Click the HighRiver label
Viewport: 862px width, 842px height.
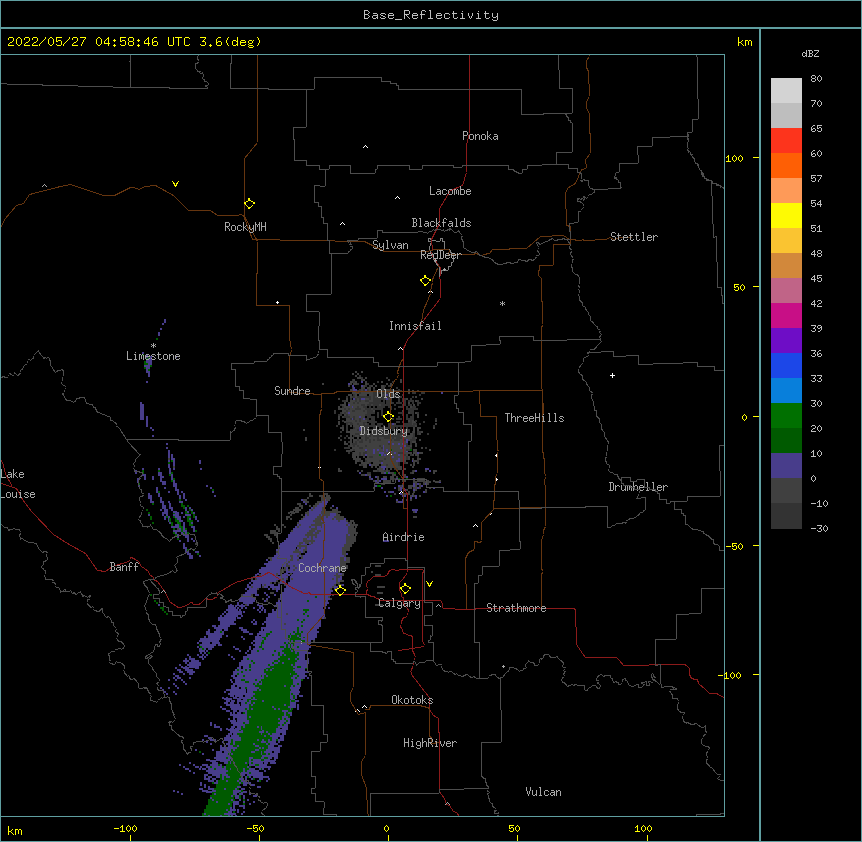430,743
